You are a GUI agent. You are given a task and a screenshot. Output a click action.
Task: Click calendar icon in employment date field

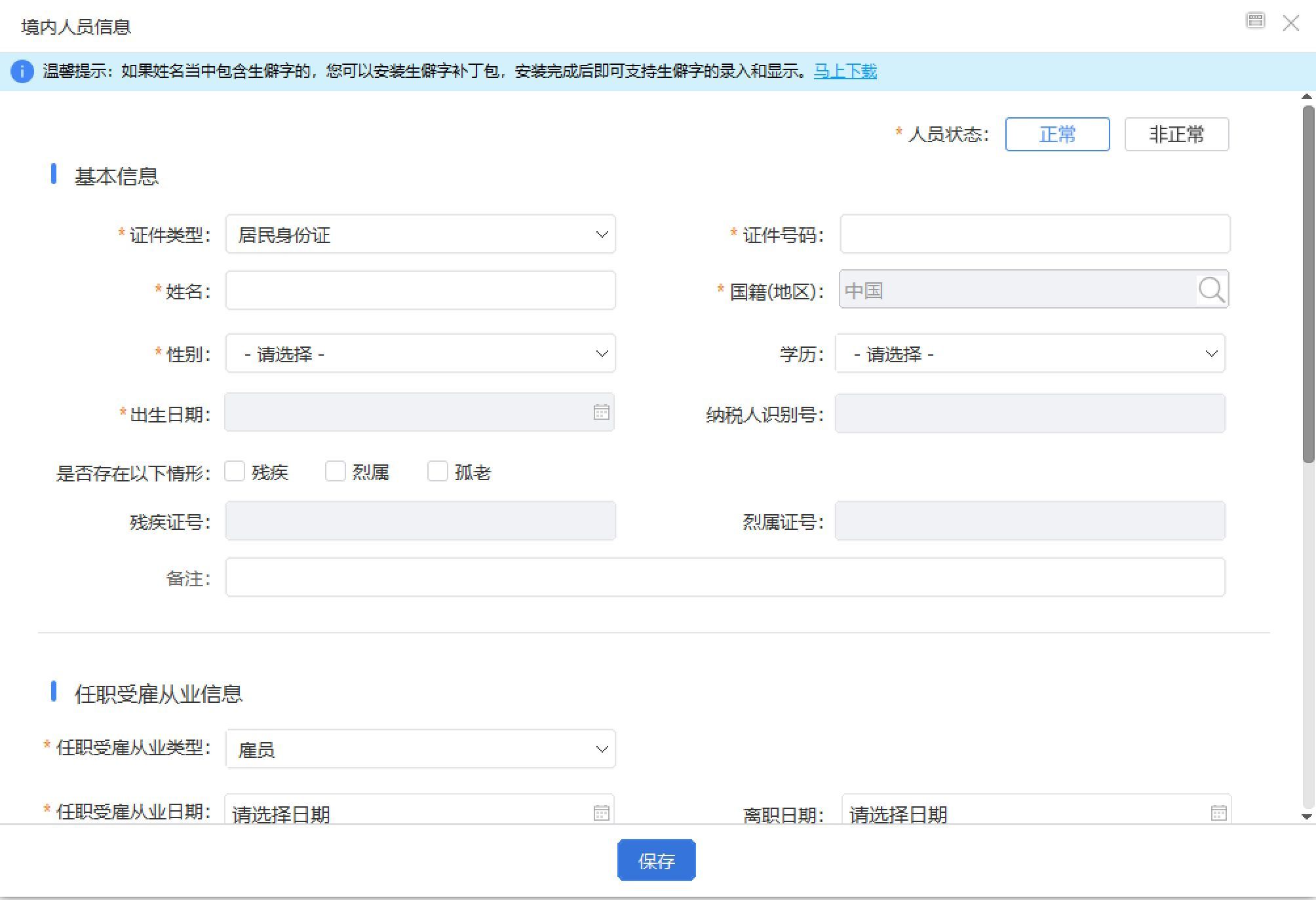(x=601, y=813)
